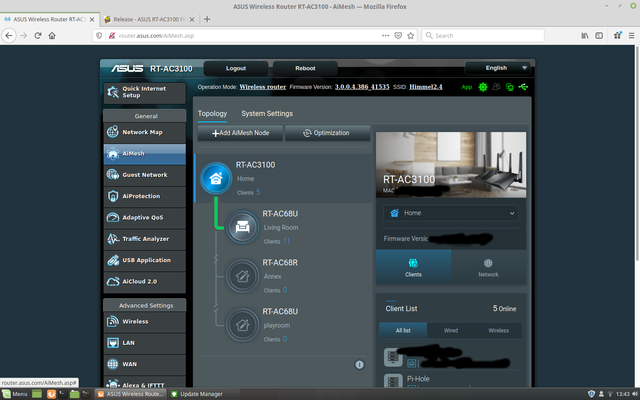Expand the Home location dropdown
Image resolution: width=640 pixels, height=400 pixels.
click(x=451, y=213)
